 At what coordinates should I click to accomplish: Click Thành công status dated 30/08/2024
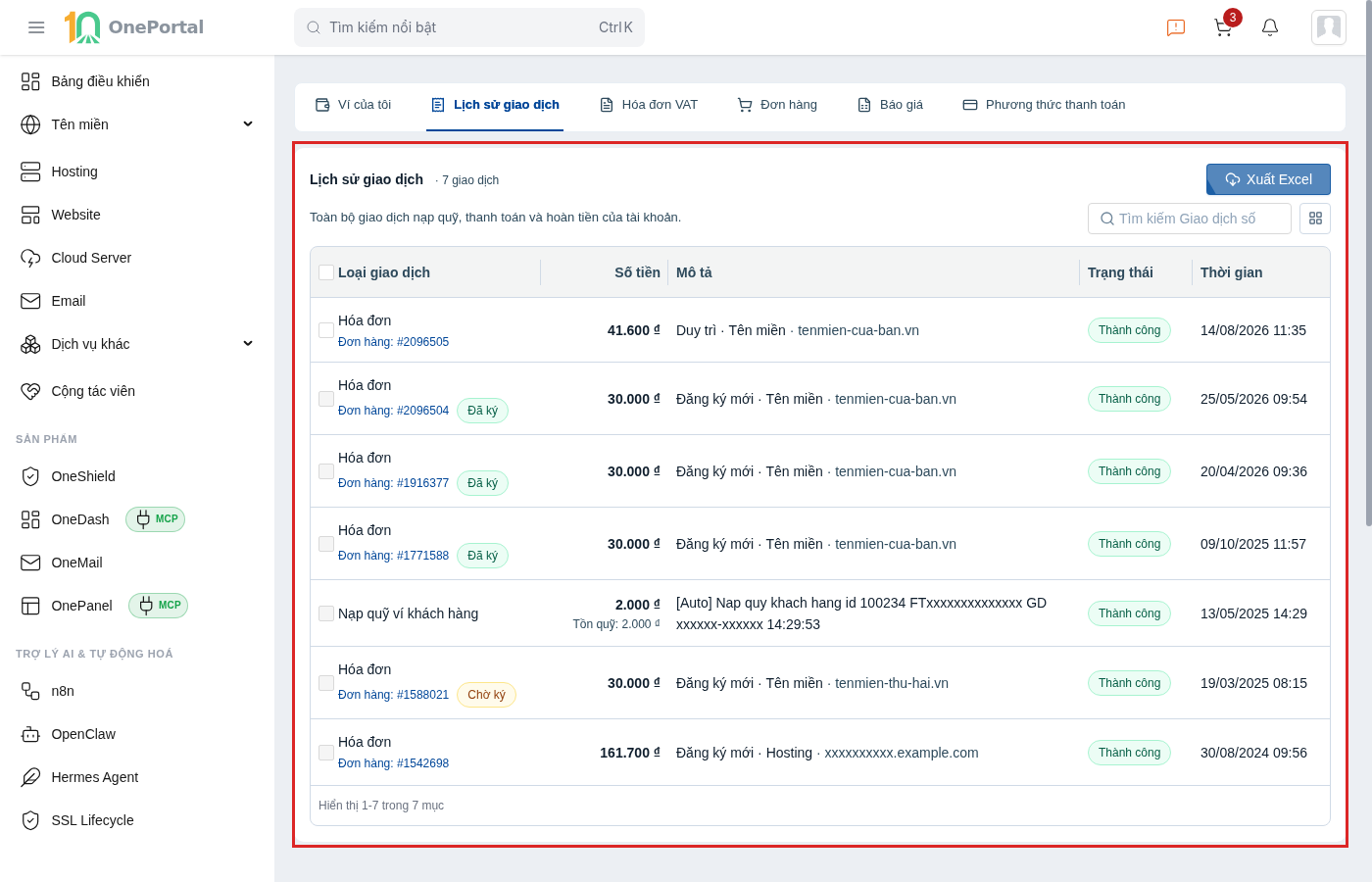coord(1129,753)
